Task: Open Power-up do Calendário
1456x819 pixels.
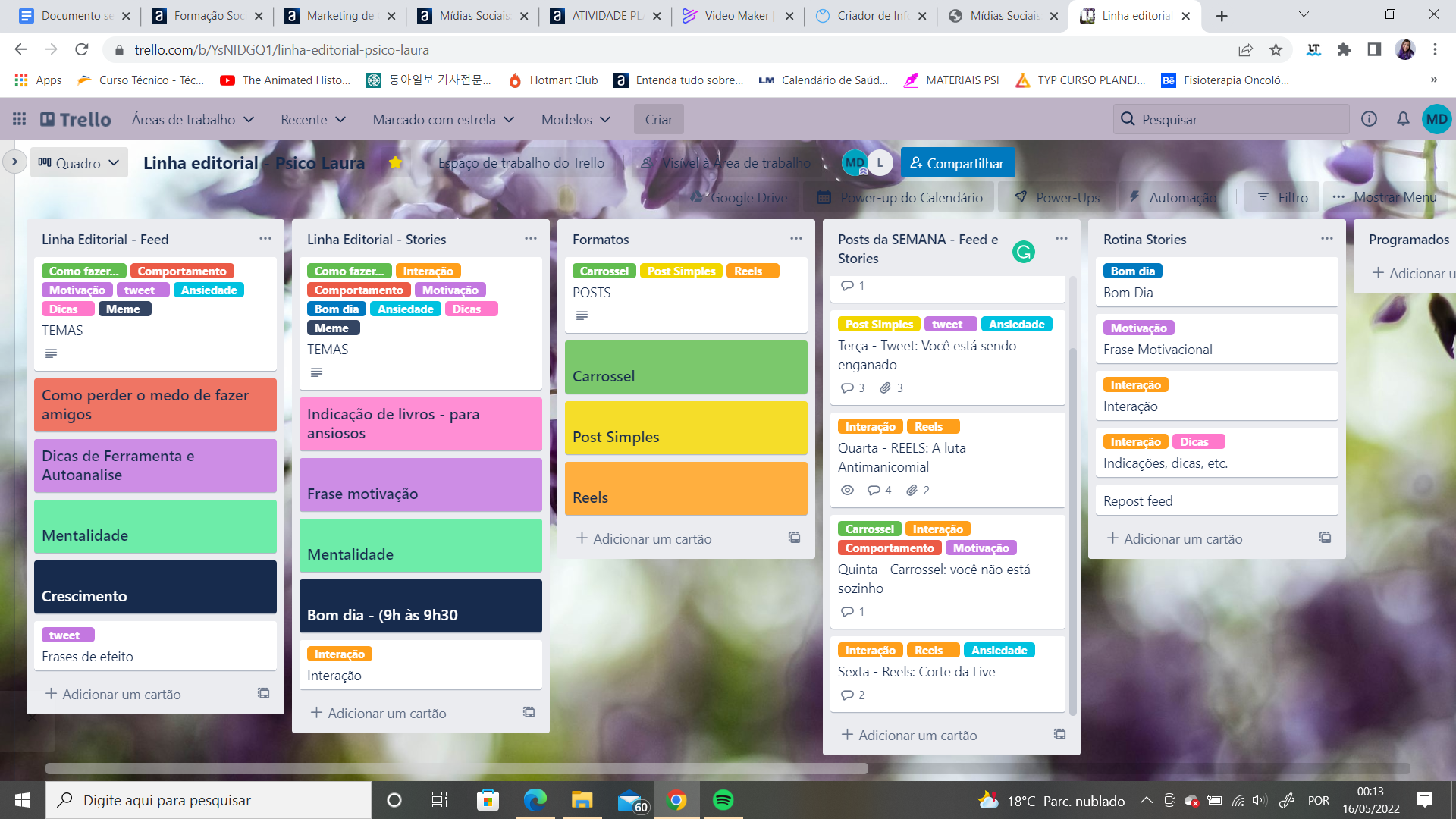Action: click(899, 197)
